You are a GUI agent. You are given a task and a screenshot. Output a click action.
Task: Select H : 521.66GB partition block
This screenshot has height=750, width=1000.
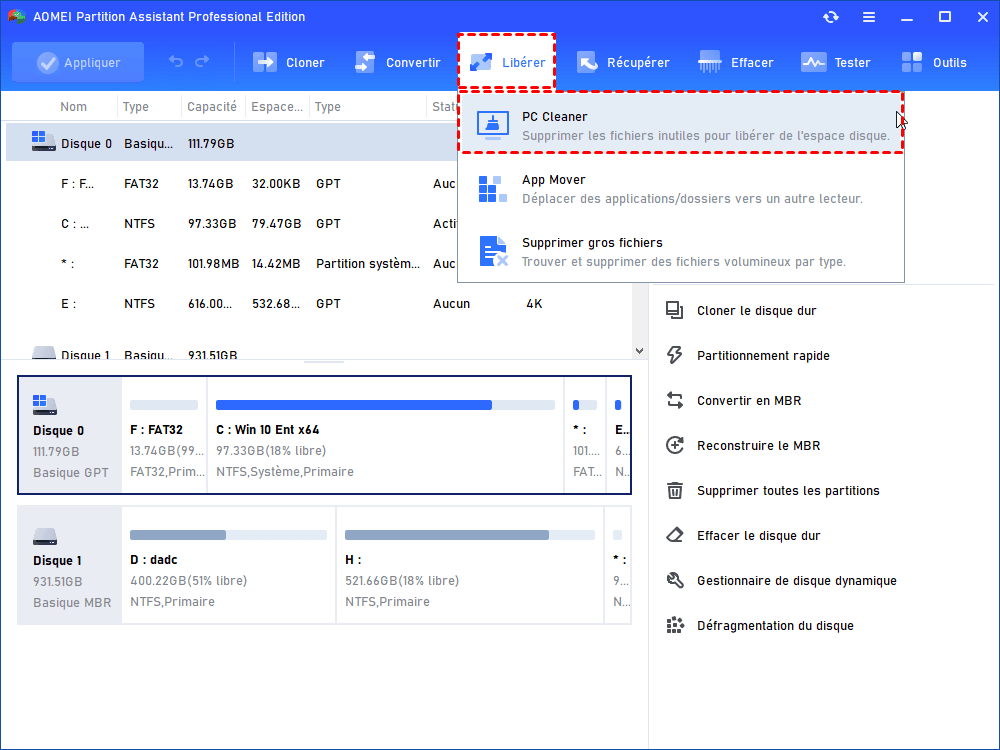(x=470, y=565)
